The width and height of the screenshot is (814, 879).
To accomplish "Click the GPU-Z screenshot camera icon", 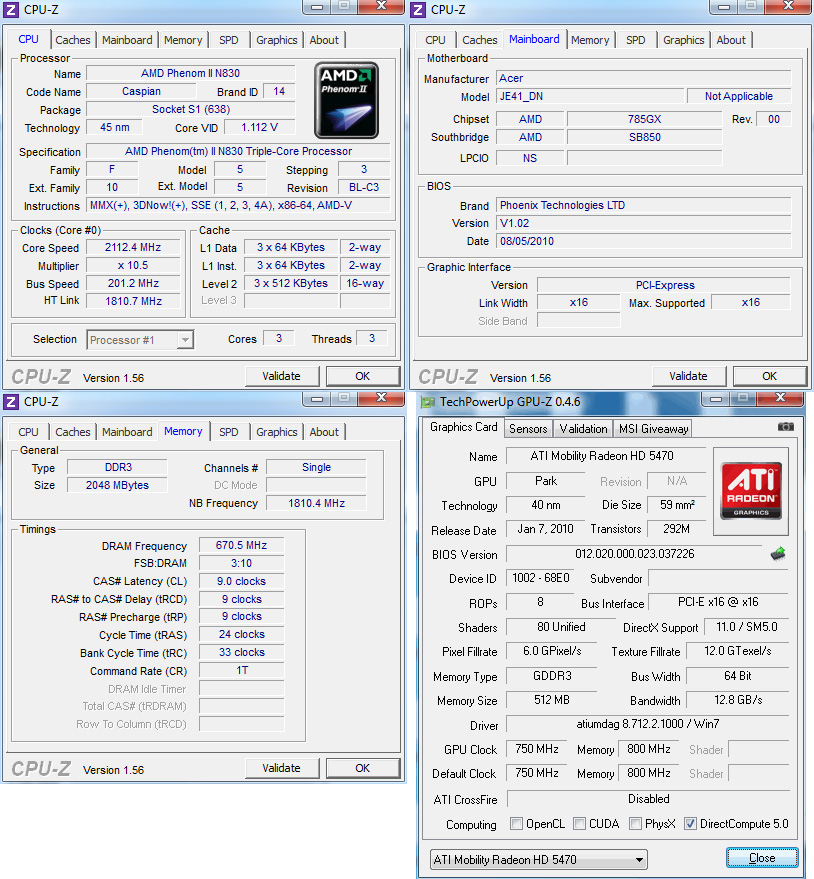I will pos(785,427).
